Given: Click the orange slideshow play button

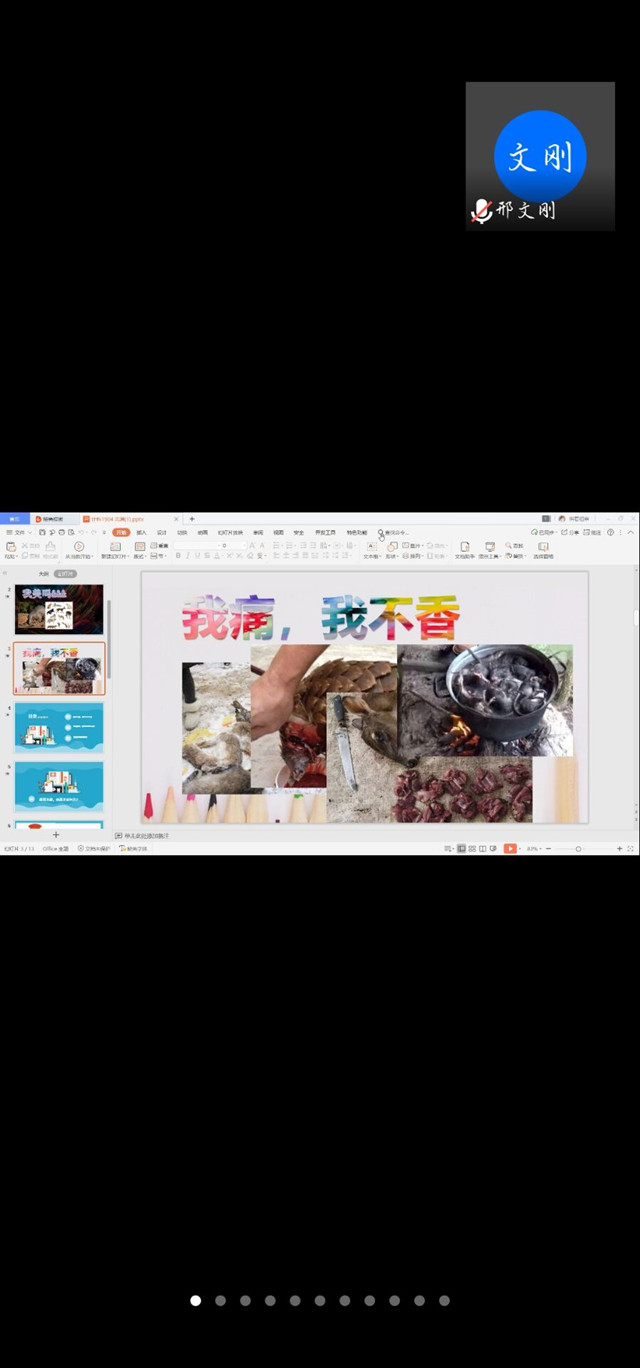Looking at the screenshot, I should point(510,848).
